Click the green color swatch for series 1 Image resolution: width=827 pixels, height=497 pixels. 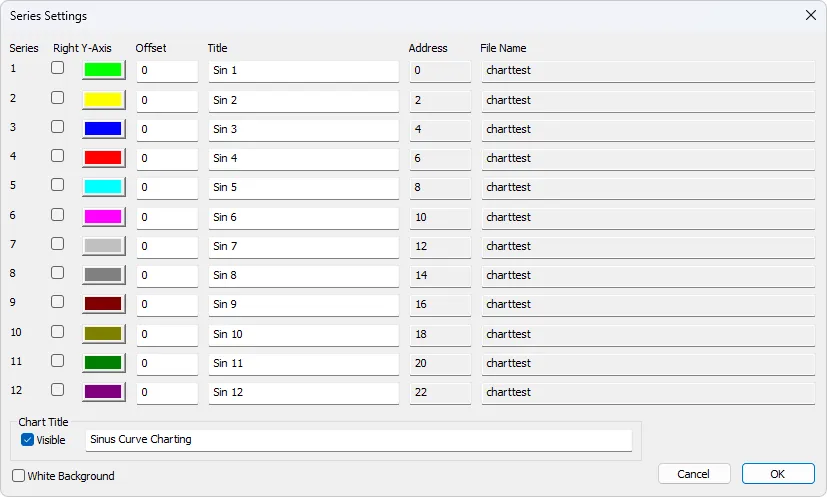click(103, 70)
